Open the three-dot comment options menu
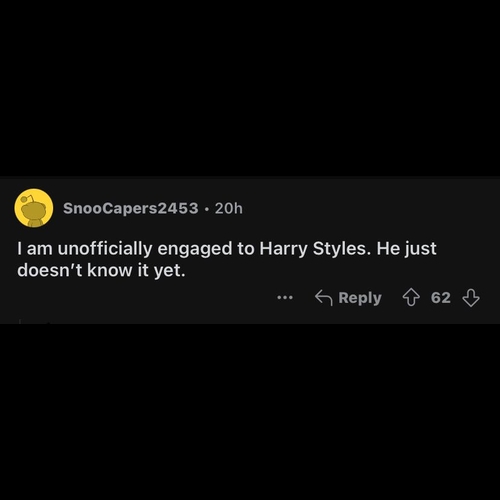This screenshot has height=500, width=500. pos(285,297)
